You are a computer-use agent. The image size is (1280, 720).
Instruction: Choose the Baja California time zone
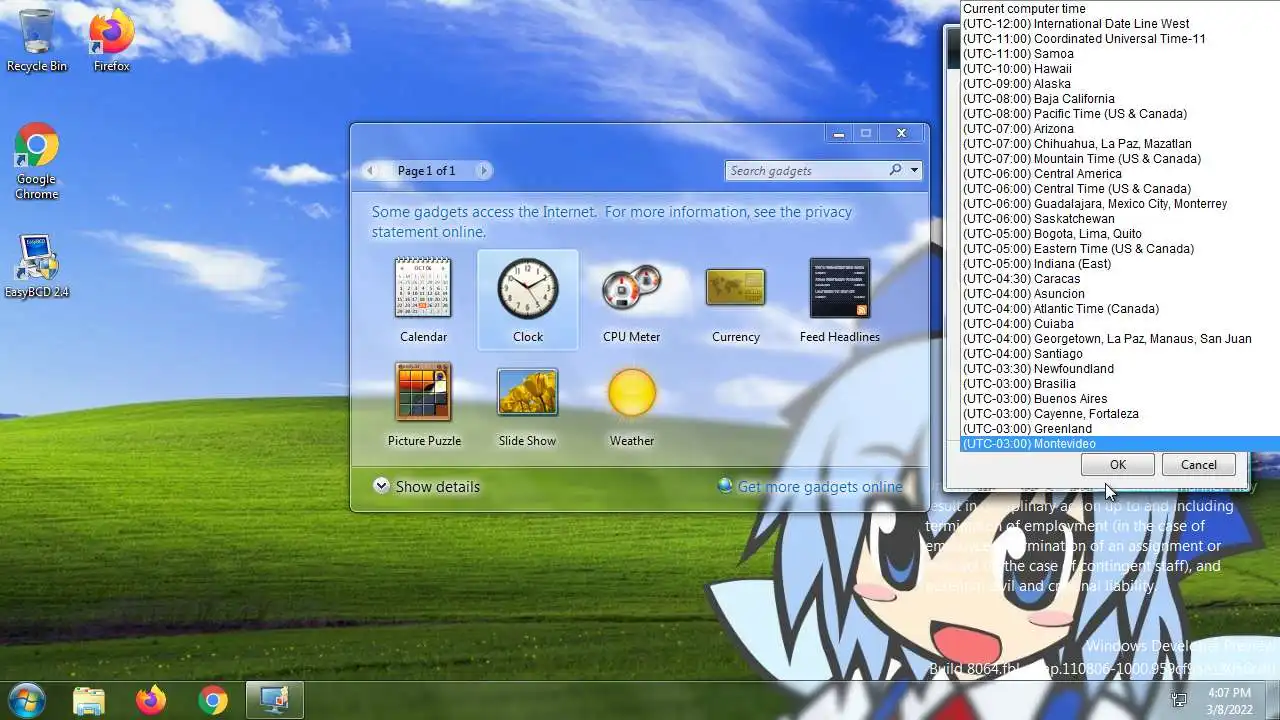click(1120, 99)
